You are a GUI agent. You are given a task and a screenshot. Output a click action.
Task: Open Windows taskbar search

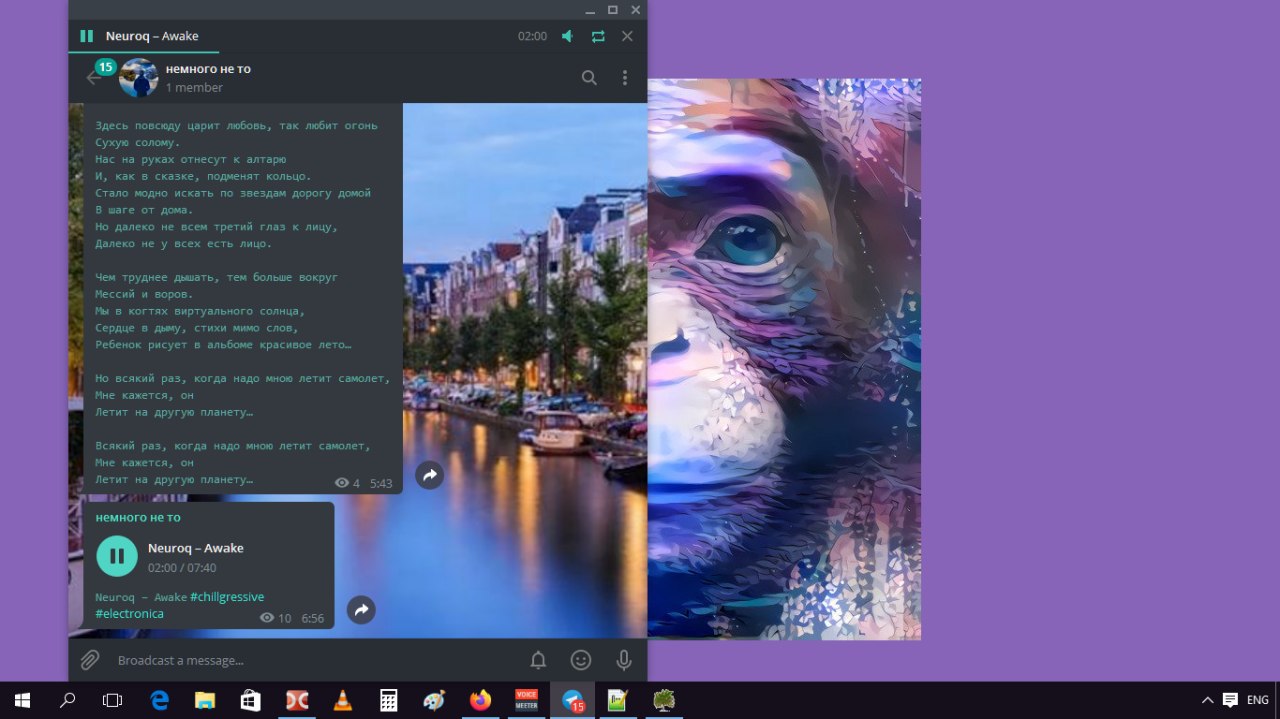67,701
